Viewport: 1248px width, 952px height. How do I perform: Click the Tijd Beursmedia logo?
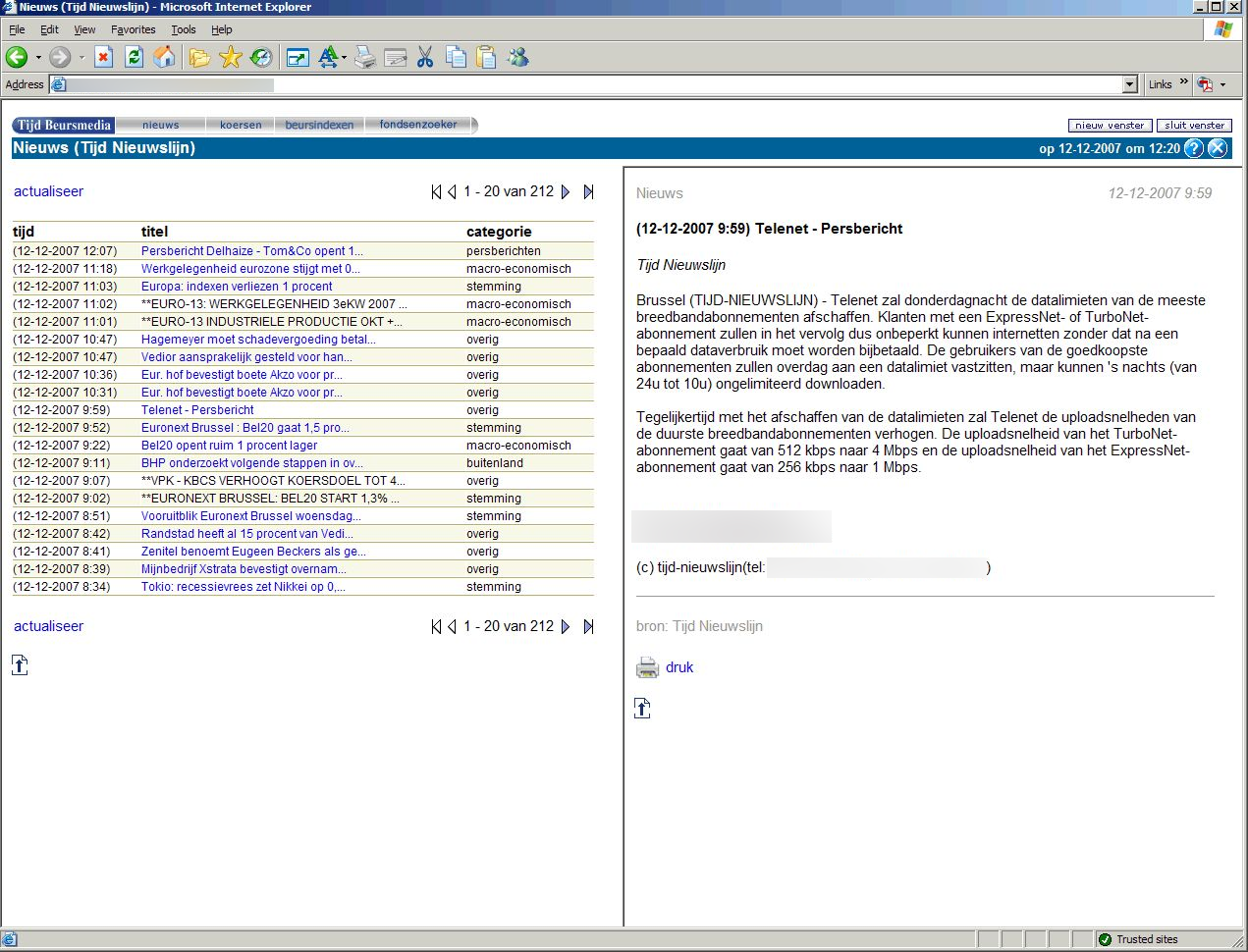pyautogui.click(x=64, y=125)
